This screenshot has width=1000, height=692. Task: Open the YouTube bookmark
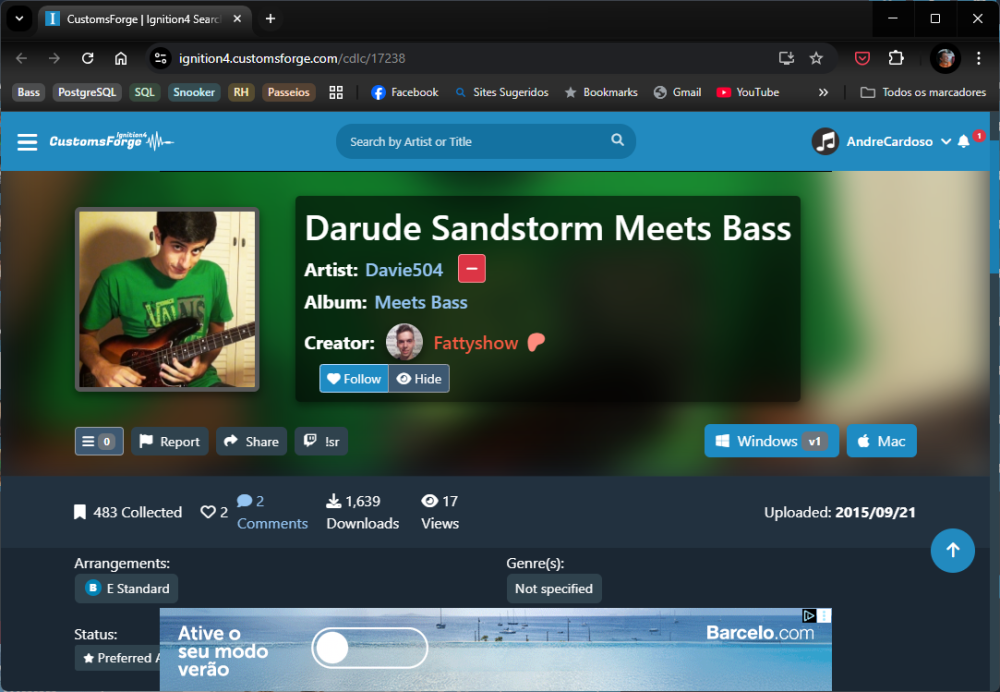pos(748,92)
